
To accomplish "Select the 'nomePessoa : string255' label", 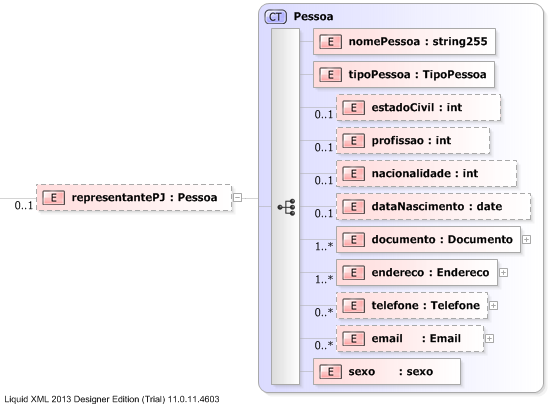I will (418, 42).
